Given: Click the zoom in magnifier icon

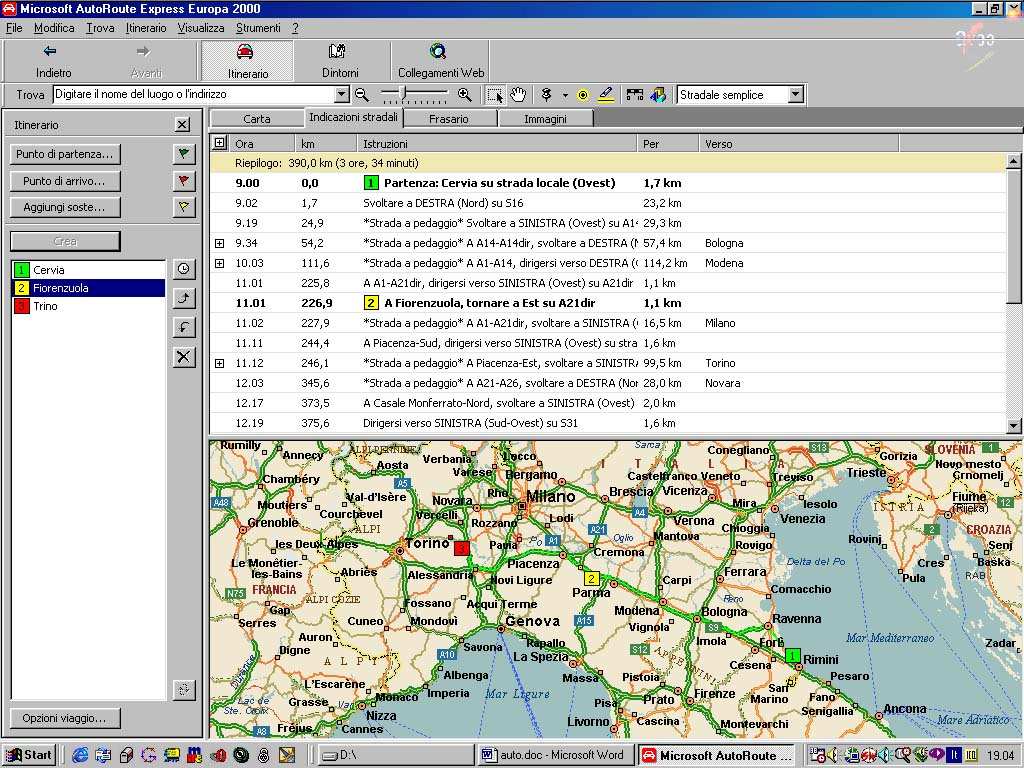Looking at the screenshot, I should (x=464, y=95).
